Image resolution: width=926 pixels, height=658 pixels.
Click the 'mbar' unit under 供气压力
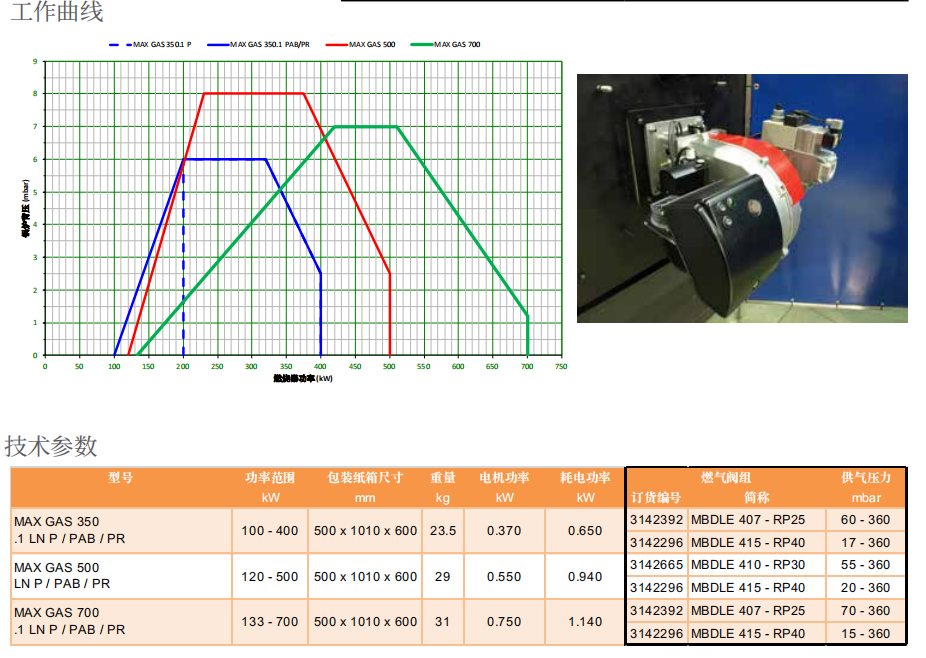point(866,498)
